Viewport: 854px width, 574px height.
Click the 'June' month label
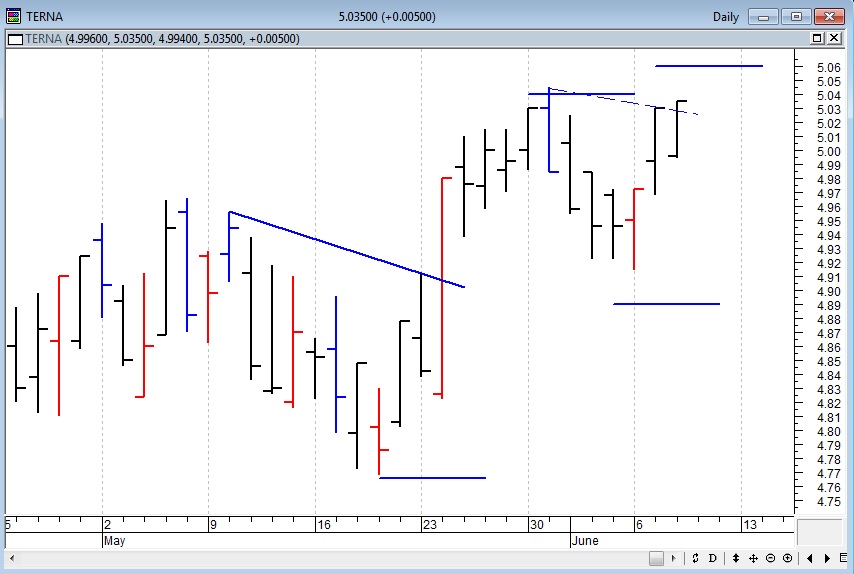click(x=585, y=541)
